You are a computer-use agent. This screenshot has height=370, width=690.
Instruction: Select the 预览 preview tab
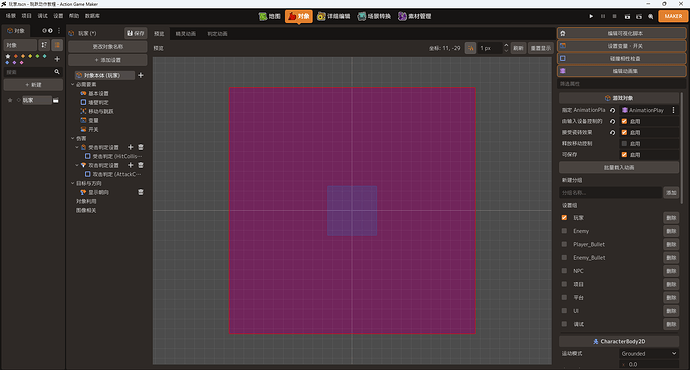(159, 34)
